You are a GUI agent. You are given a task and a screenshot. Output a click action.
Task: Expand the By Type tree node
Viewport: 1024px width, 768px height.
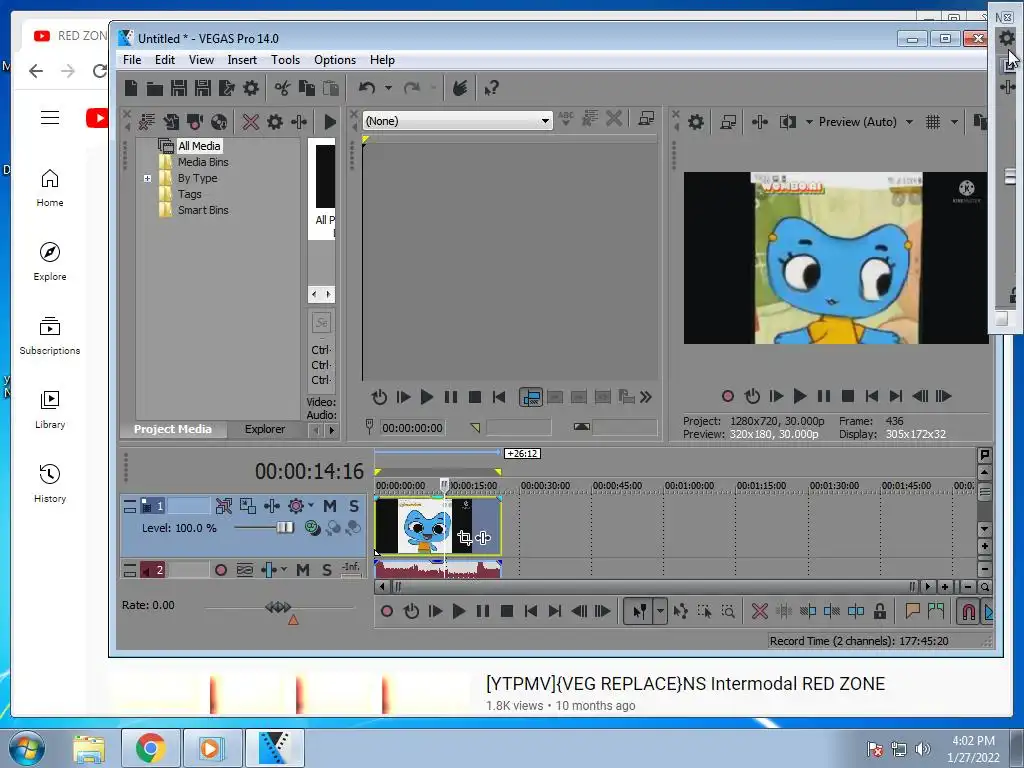[148, 178]
